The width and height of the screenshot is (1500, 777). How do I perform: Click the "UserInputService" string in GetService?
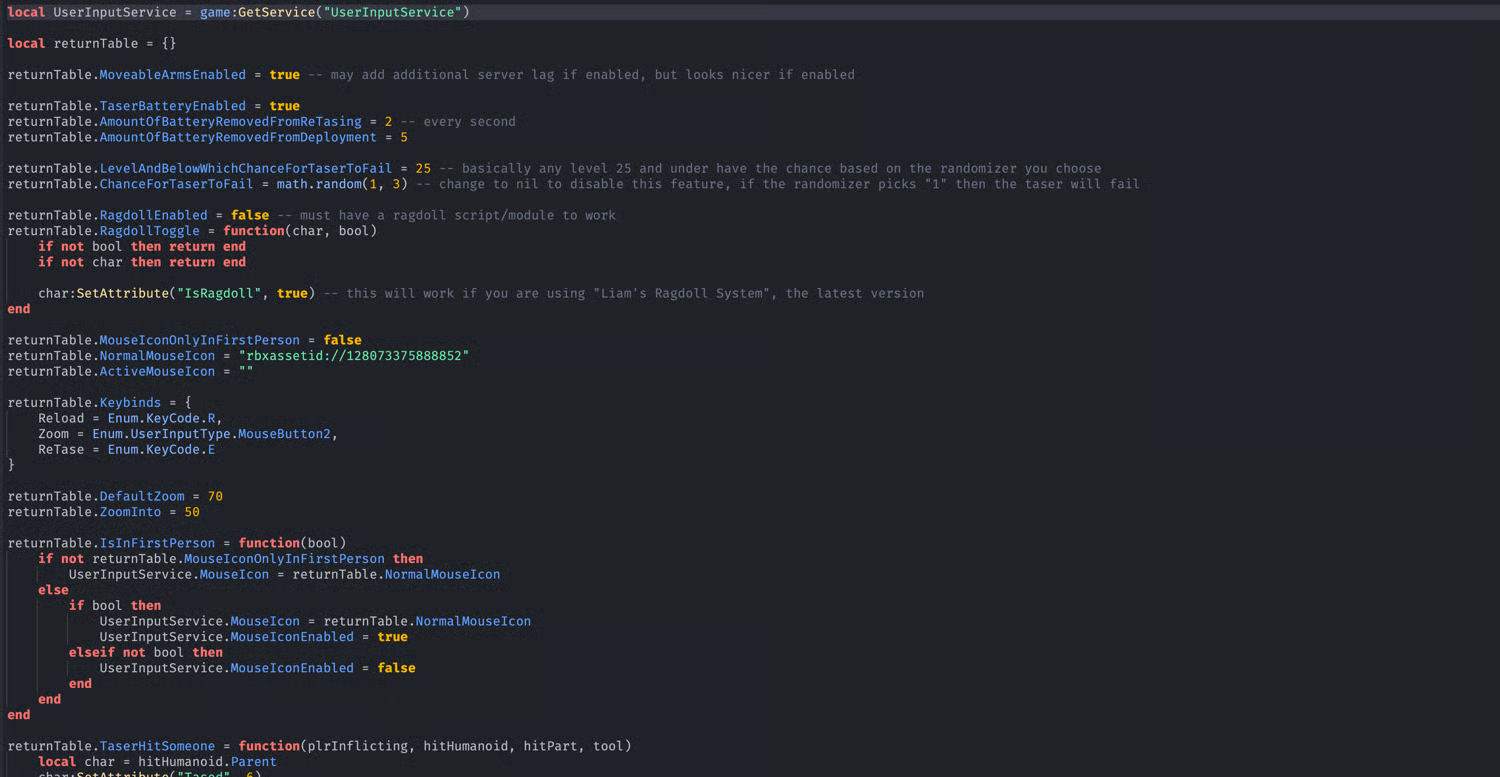(393, 12)
